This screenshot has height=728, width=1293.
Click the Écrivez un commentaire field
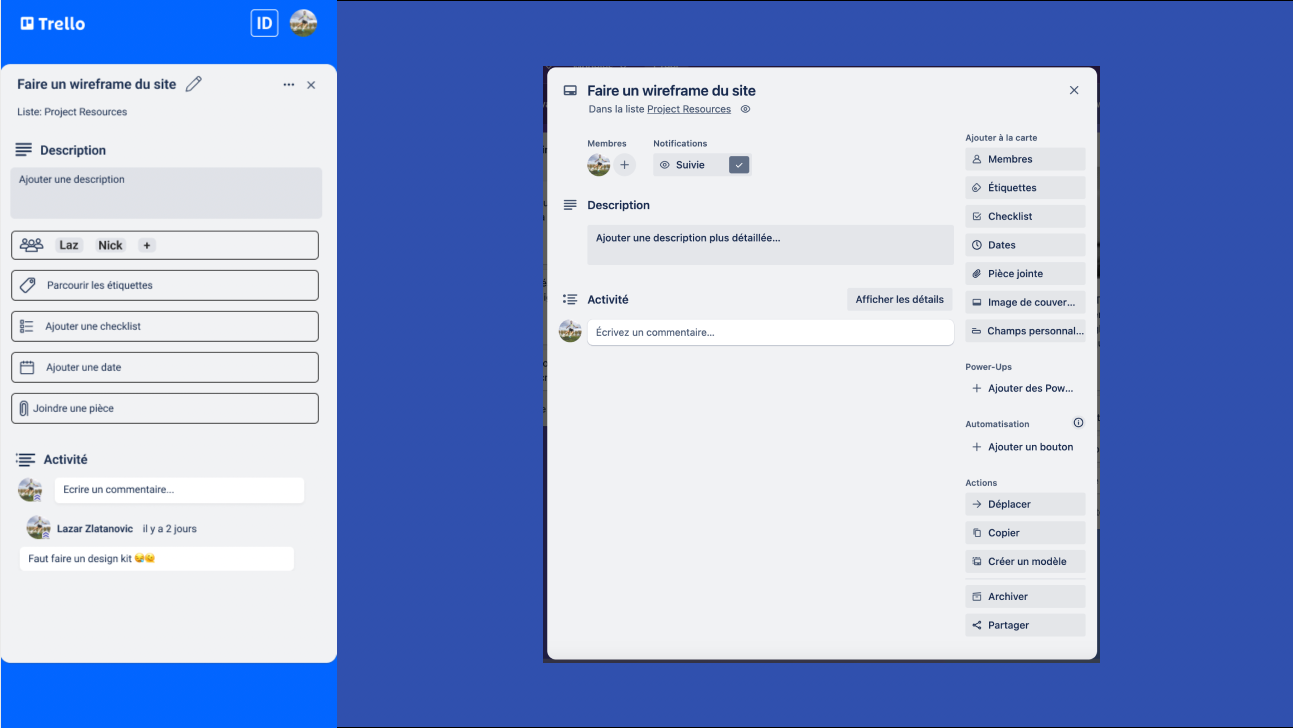(x=770, y=331)
